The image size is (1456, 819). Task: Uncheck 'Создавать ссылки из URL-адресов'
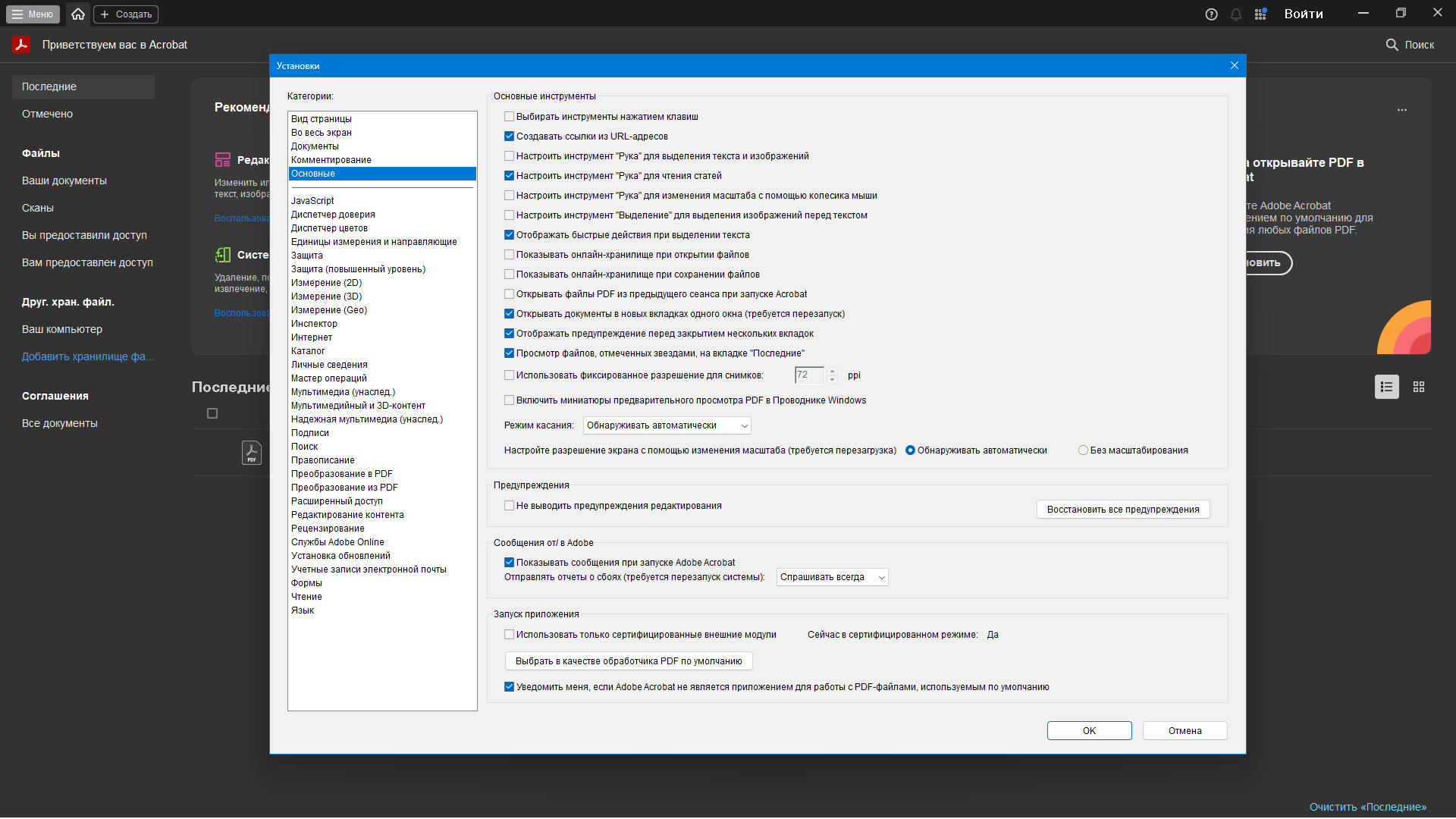[510, 136]
